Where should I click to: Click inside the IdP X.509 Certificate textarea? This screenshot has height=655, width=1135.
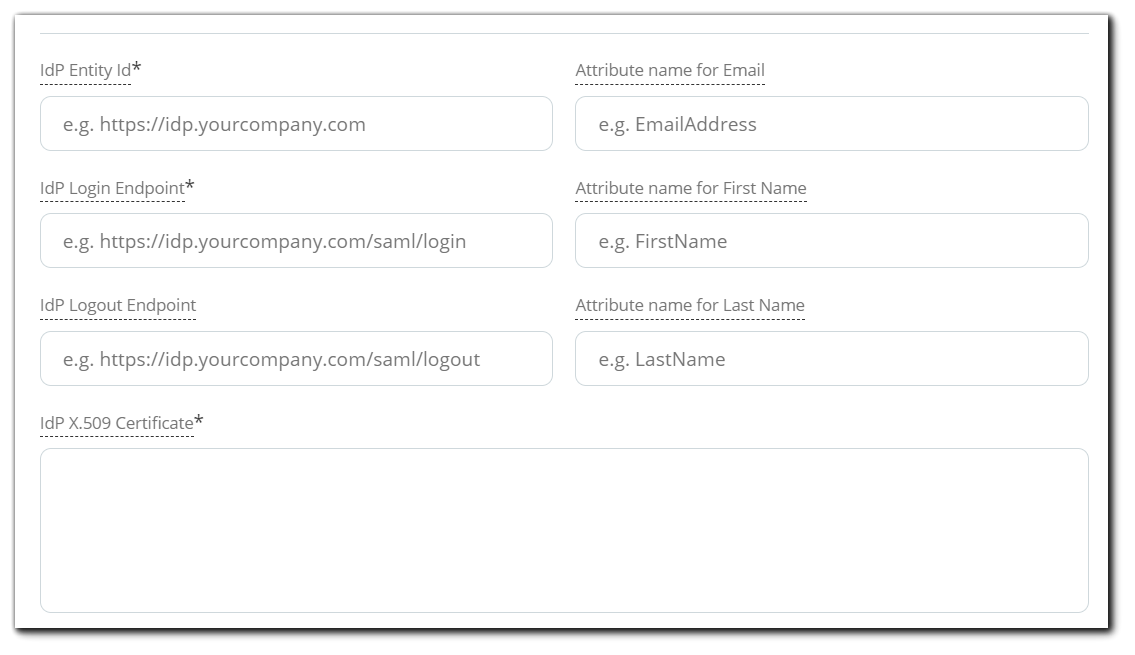(564, 531)
